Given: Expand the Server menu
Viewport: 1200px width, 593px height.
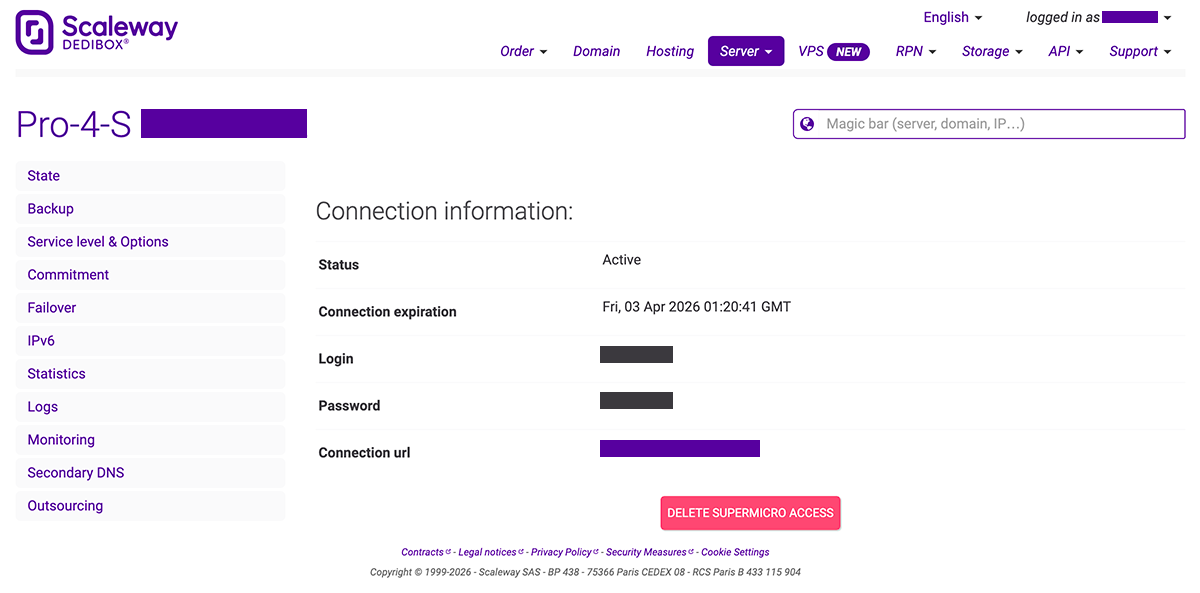Looking at the screenshot, I should [x=745, y=51].
